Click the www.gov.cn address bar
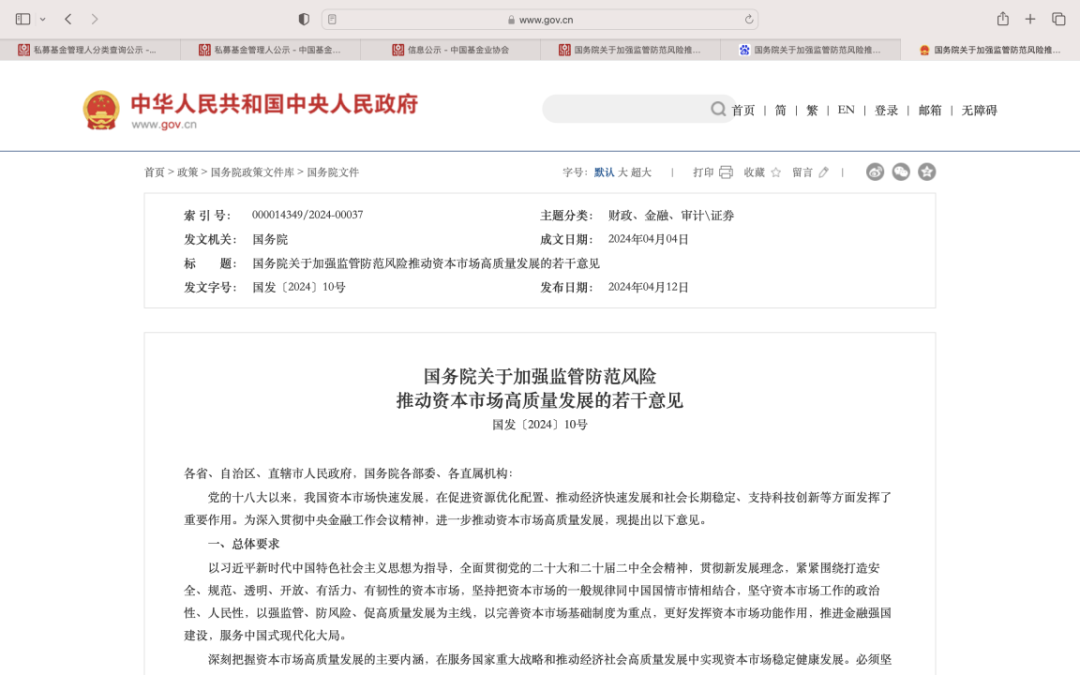The image size is (1080, 675). (540, 19)
